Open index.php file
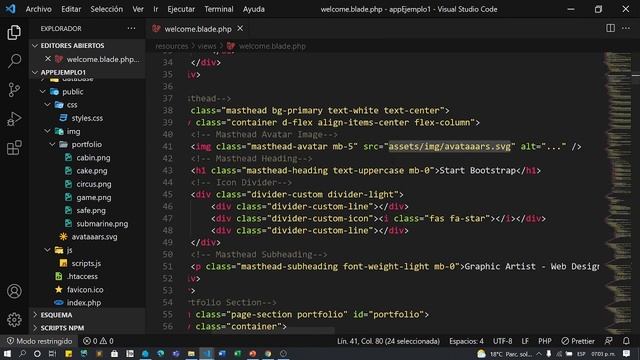The height and width of the screenshot is (360, 640). pyautogui.click(x=84, y=302)
